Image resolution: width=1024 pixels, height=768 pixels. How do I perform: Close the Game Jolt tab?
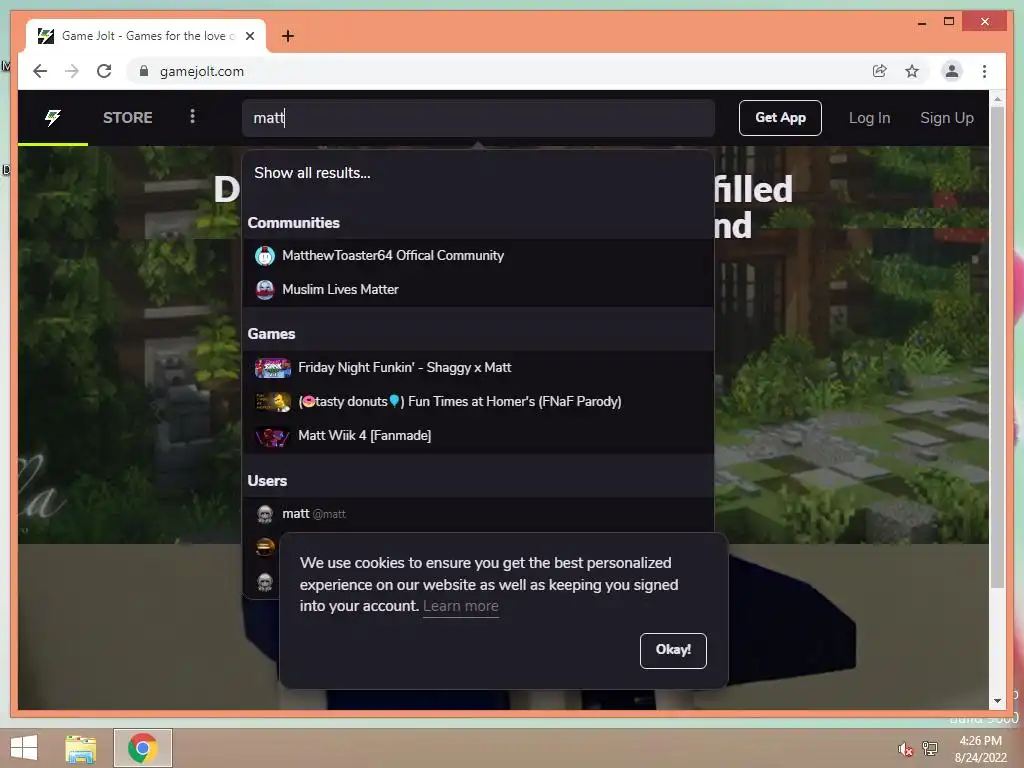249,36
